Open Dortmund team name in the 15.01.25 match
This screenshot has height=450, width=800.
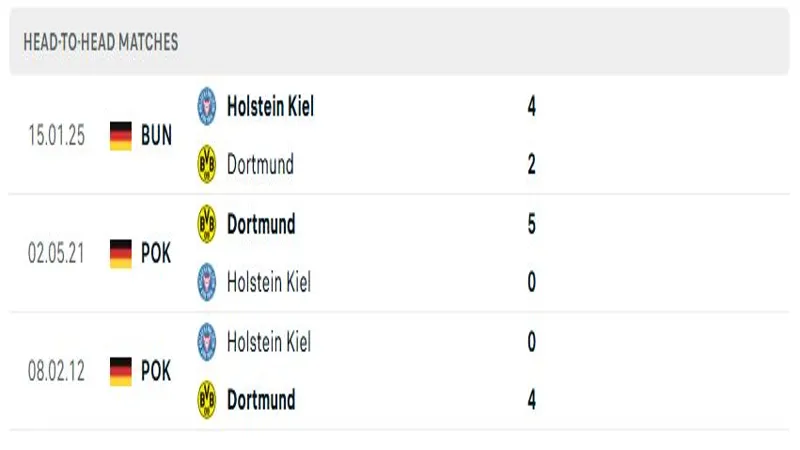pyautogui.click(x=260, y=164)
